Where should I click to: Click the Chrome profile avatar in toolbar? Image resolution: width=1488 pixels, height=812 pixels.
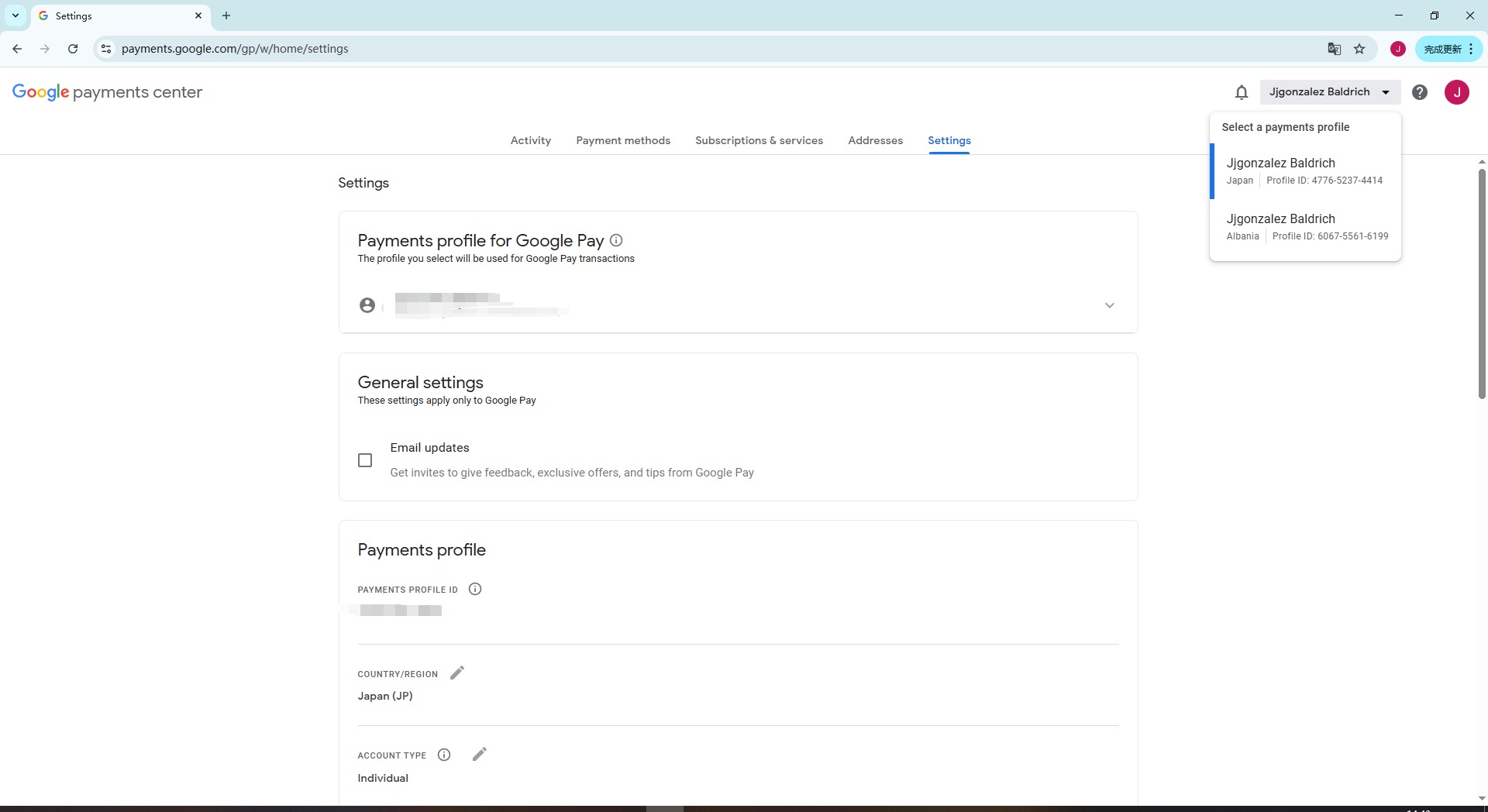pos(1398,49)
